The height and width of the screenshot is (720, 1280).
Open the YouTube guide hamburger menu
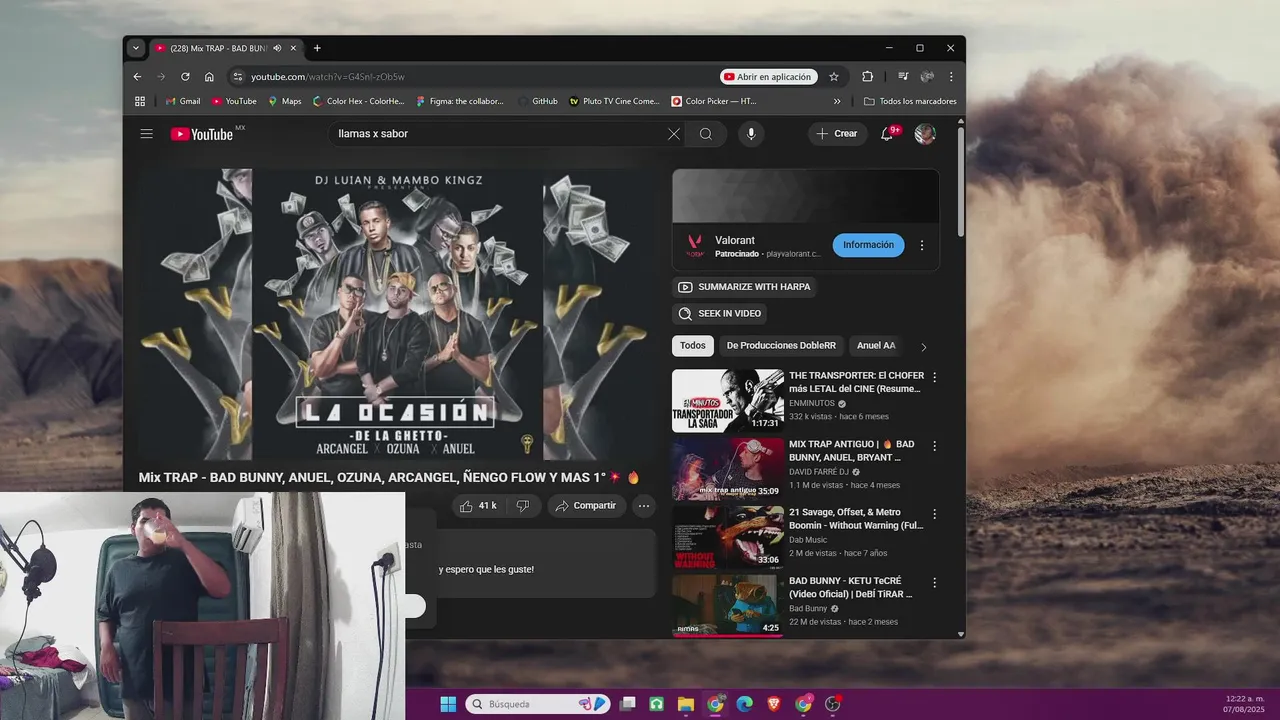click(147, 134)
